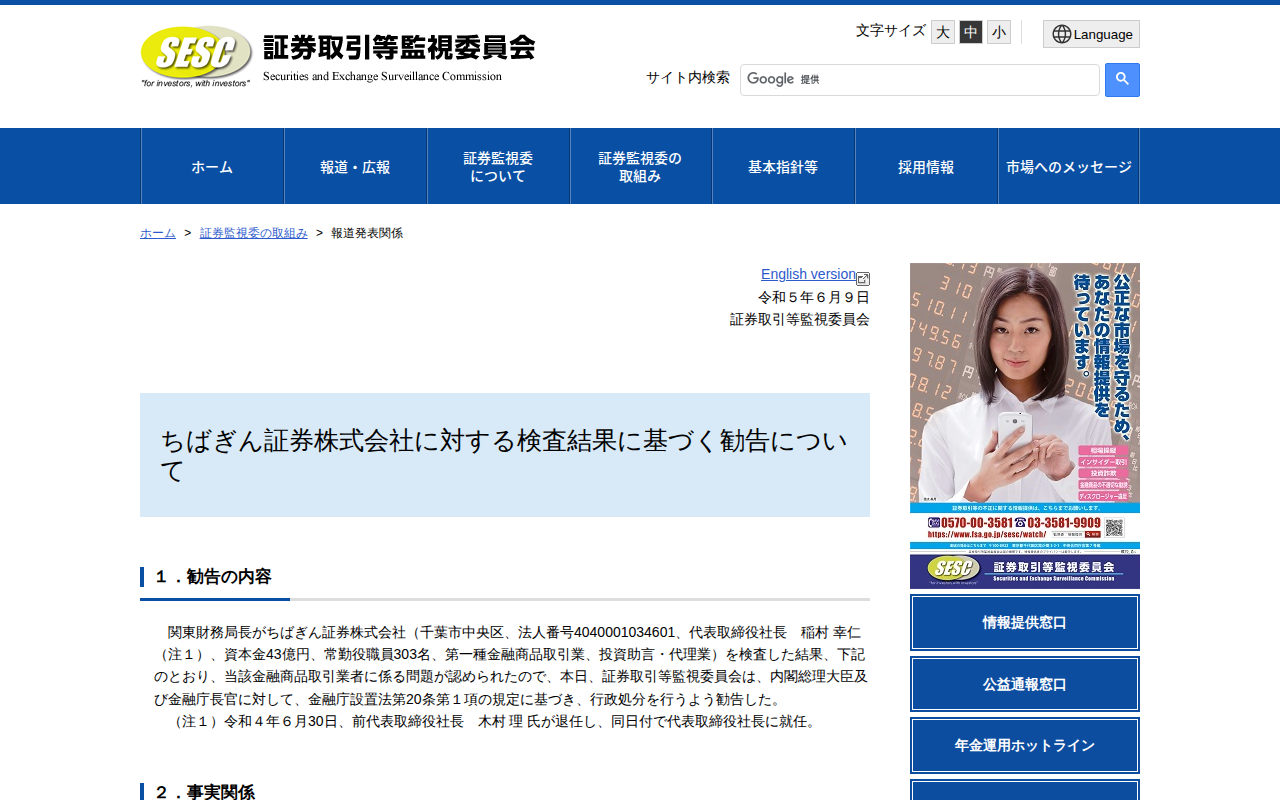Click the external-link icon beside English version

[863, 279]
